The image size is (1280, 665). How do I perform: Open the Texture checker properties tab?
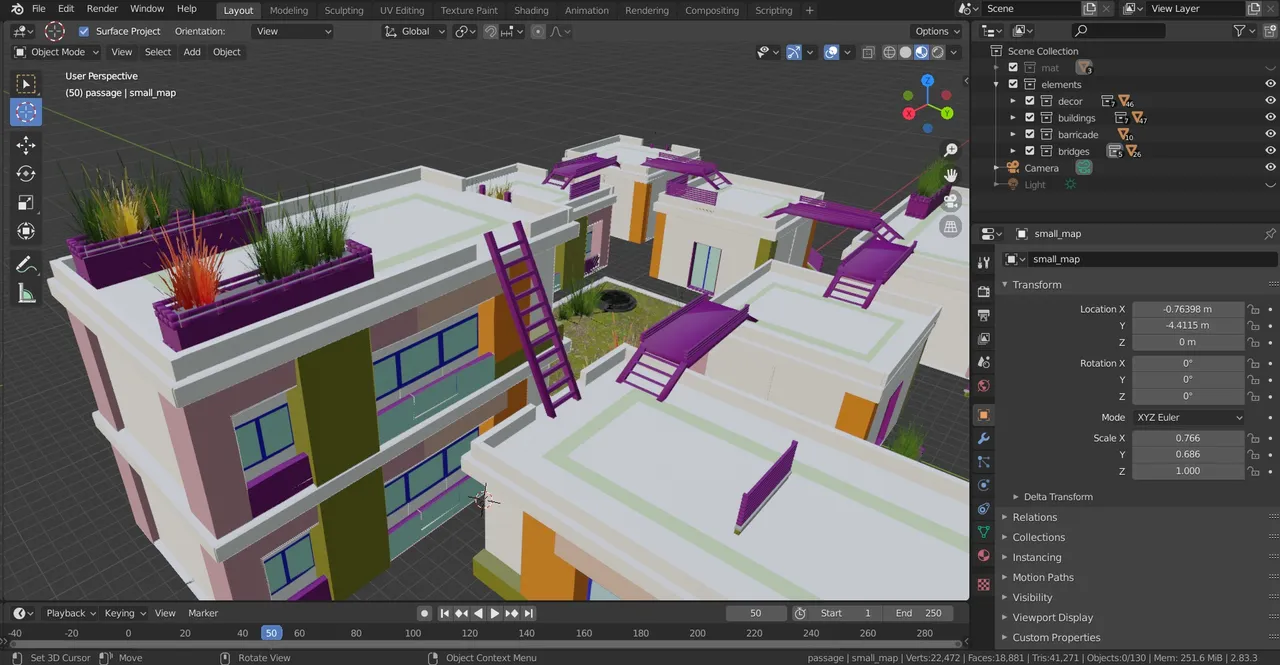(984, 583)
